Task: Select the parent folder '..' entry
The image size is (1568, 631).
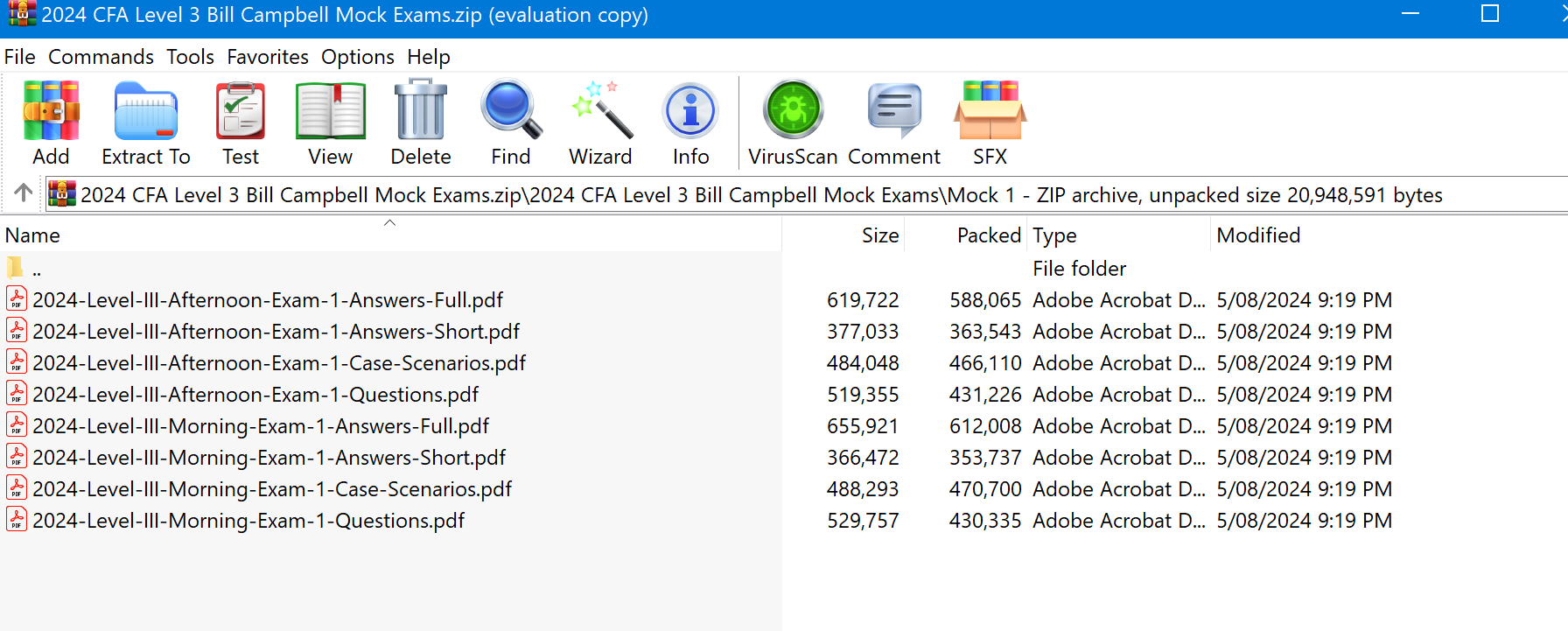Action: pos(36,269)
